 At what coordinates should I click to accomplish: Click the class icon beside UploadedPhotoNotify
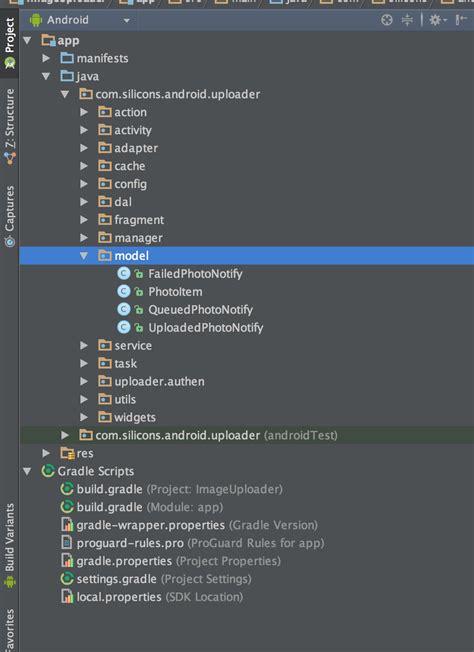(x=123, y=327)
